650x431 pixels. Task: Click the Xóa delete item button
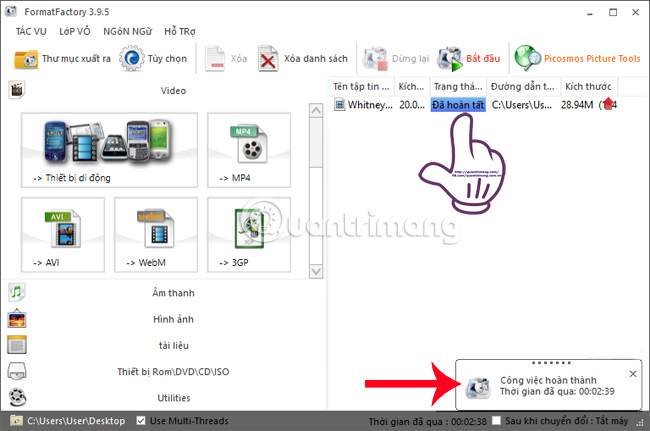point(226,58)
